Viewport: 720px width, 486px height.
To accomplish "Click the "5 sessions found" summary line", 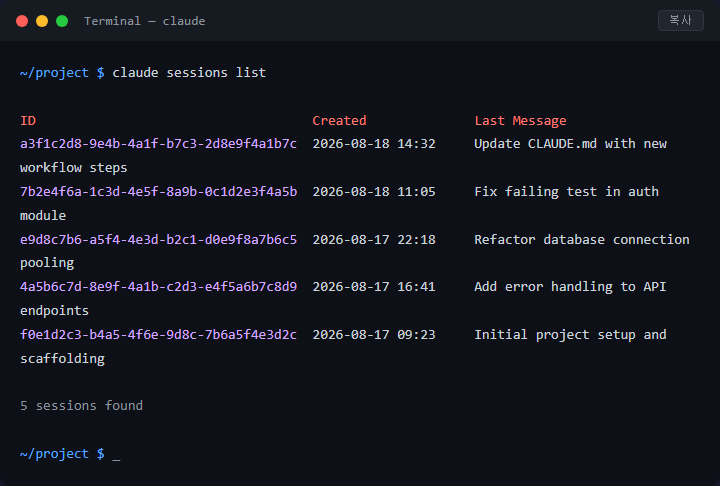I will (81, 406).
